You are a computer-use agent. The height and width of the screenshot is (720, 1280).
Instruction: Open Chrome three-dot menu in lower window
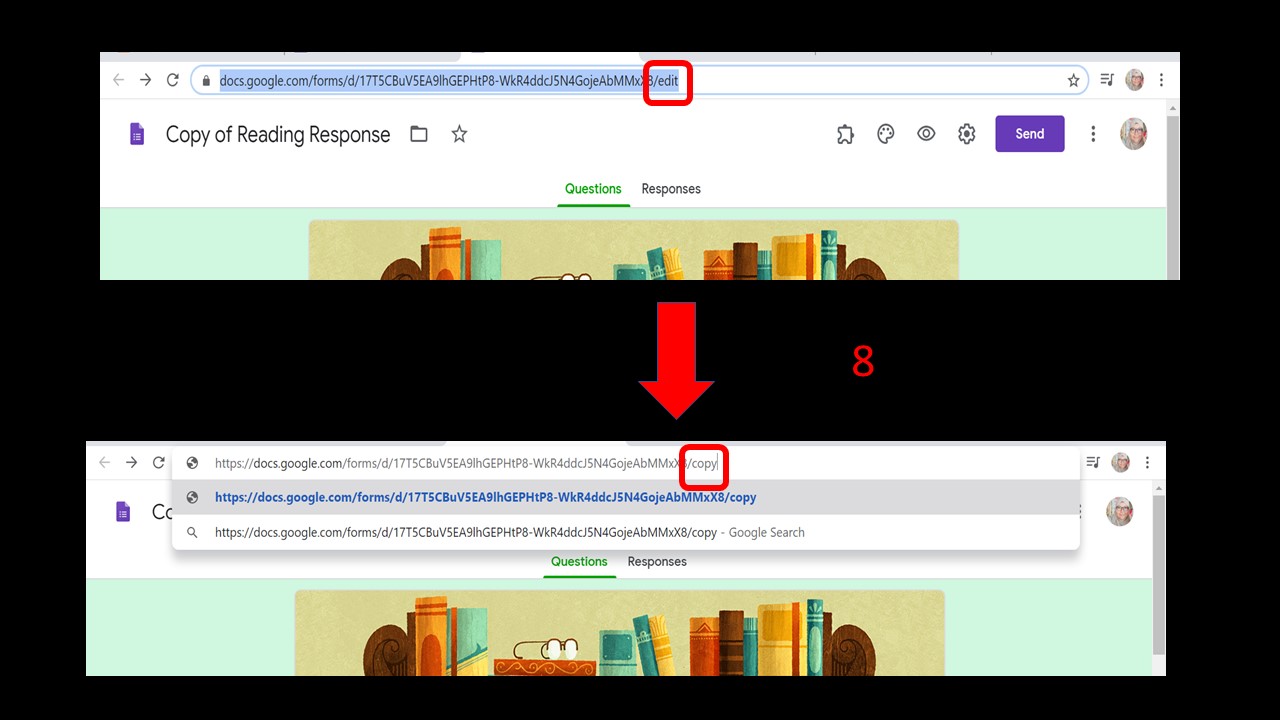(1147, 462)
